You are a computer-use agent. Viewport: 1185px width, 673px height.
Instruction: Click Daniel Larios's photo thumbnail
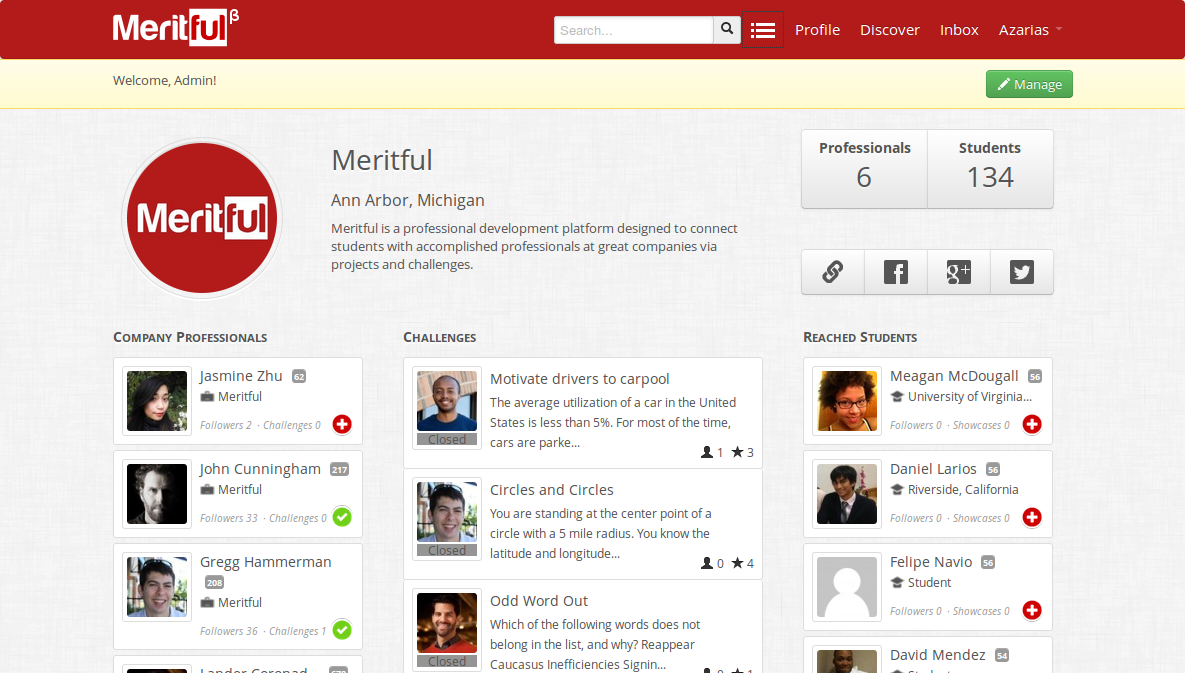(x=847, y=494)
